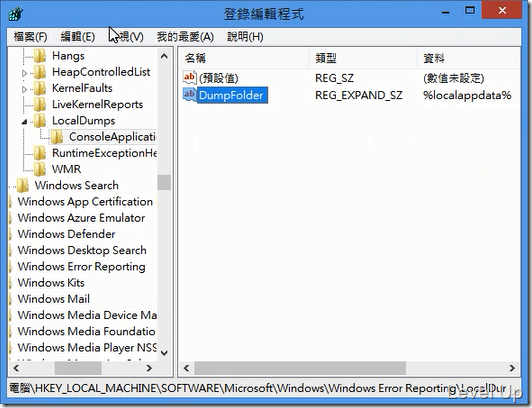The image size is (532, 408).
Task: Click the REG_SZ type cell
Action: click(x=335, y=78)
